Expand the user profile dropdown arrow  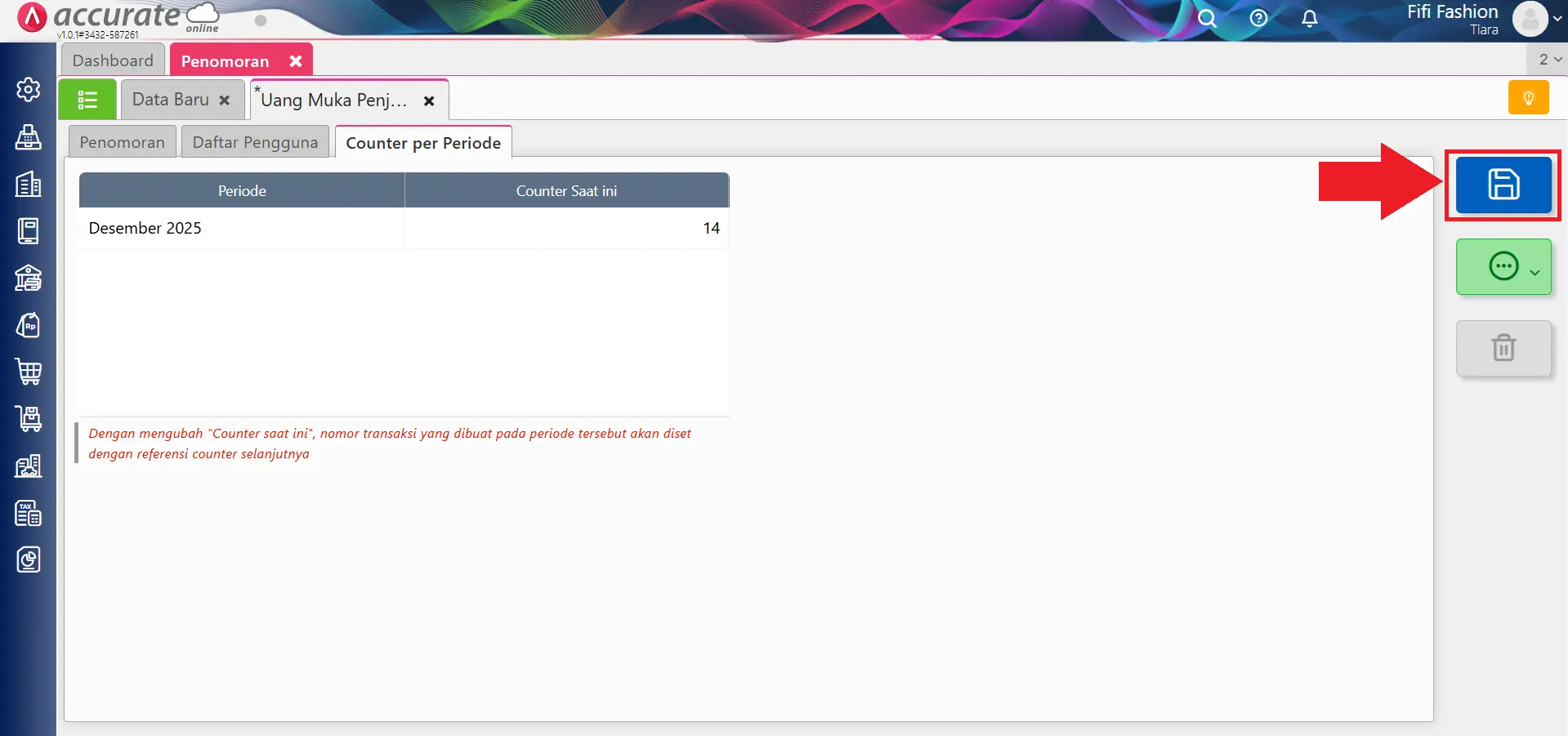1557,18
